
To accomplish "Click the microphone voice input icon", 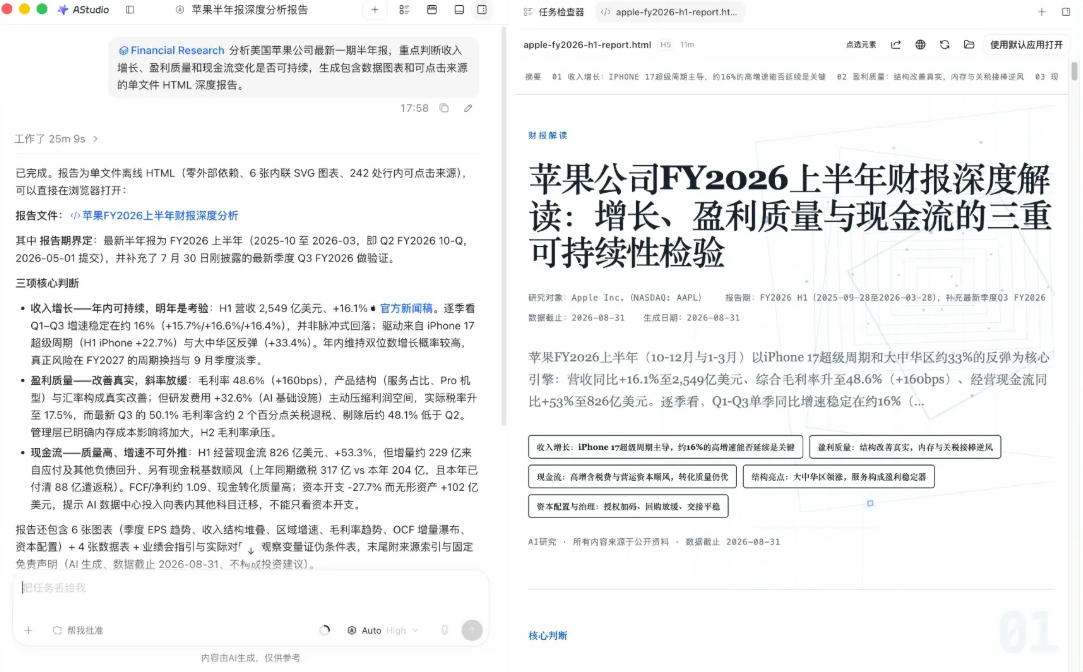I will (445, 630).
